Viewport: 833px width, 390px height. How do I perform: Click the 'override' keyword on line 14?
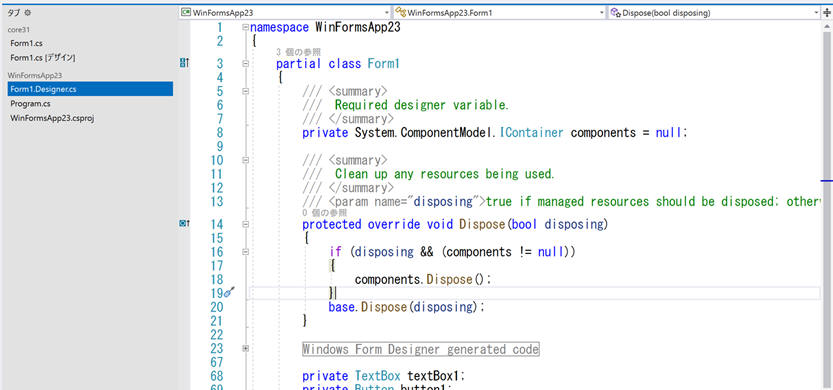click(x=394, y=224)
